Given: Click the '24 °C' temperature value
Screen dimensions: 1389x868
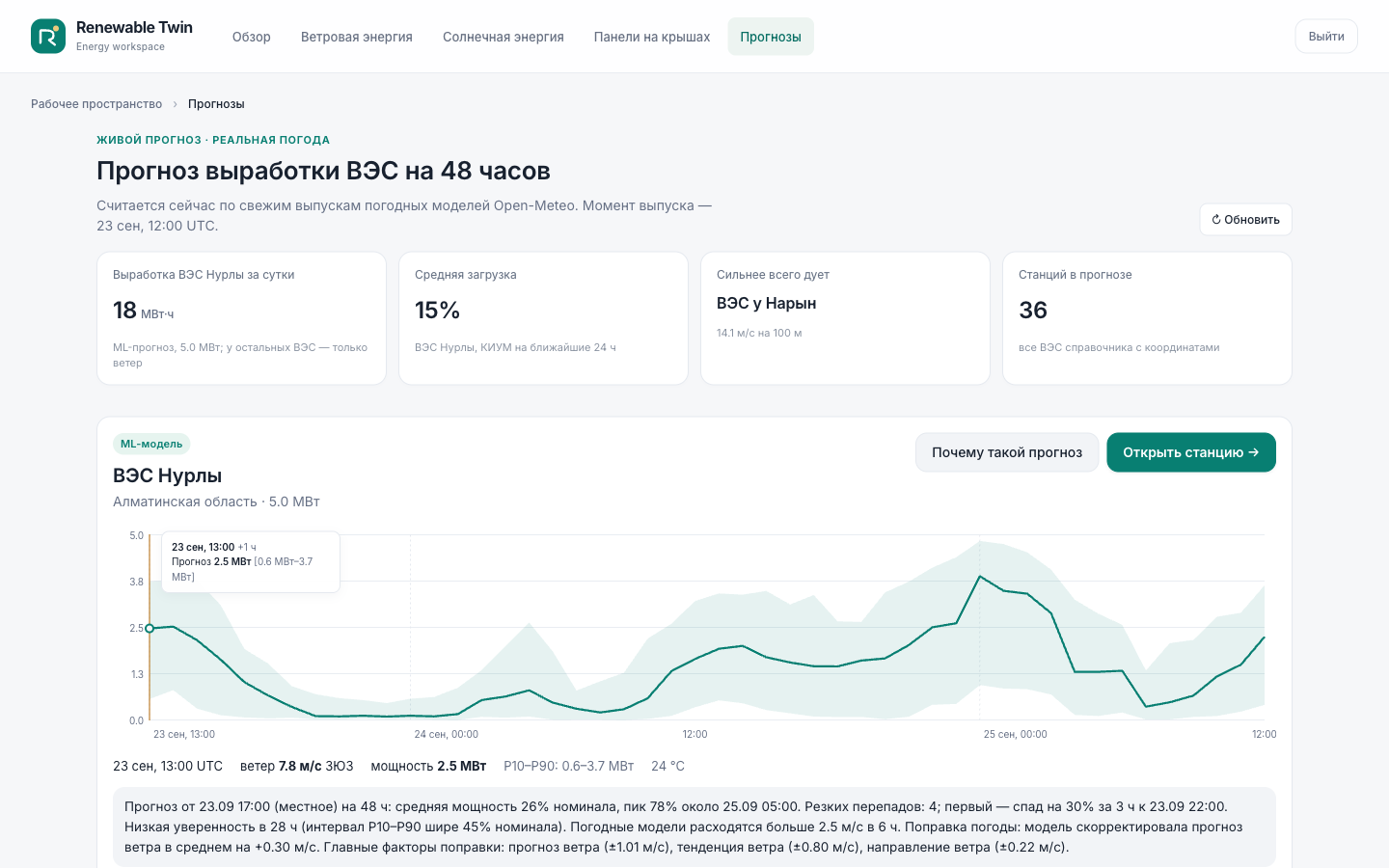Looking at the screenshot, I should [x=667, y=766].
